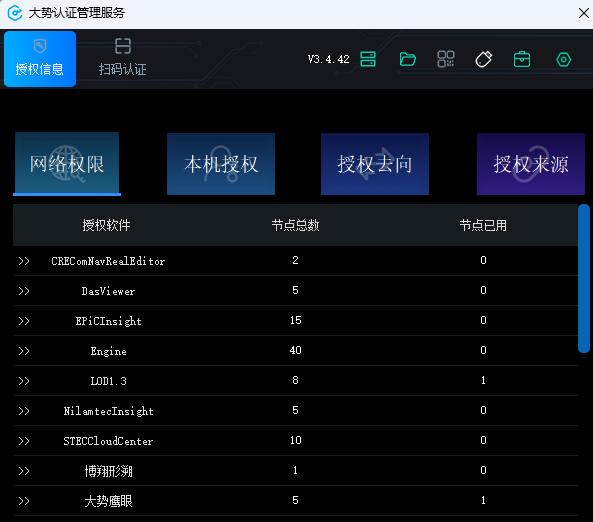The image size is (593, 522).
Task: Click the LOD1.3 software name
Action: coord(108,381)
